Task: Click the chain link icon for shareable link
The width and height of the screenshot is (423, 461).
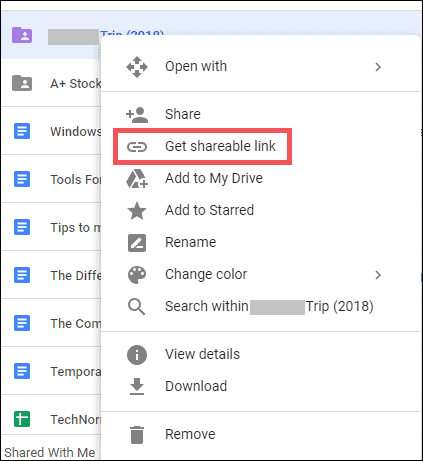Action: (x=137, y=147)
